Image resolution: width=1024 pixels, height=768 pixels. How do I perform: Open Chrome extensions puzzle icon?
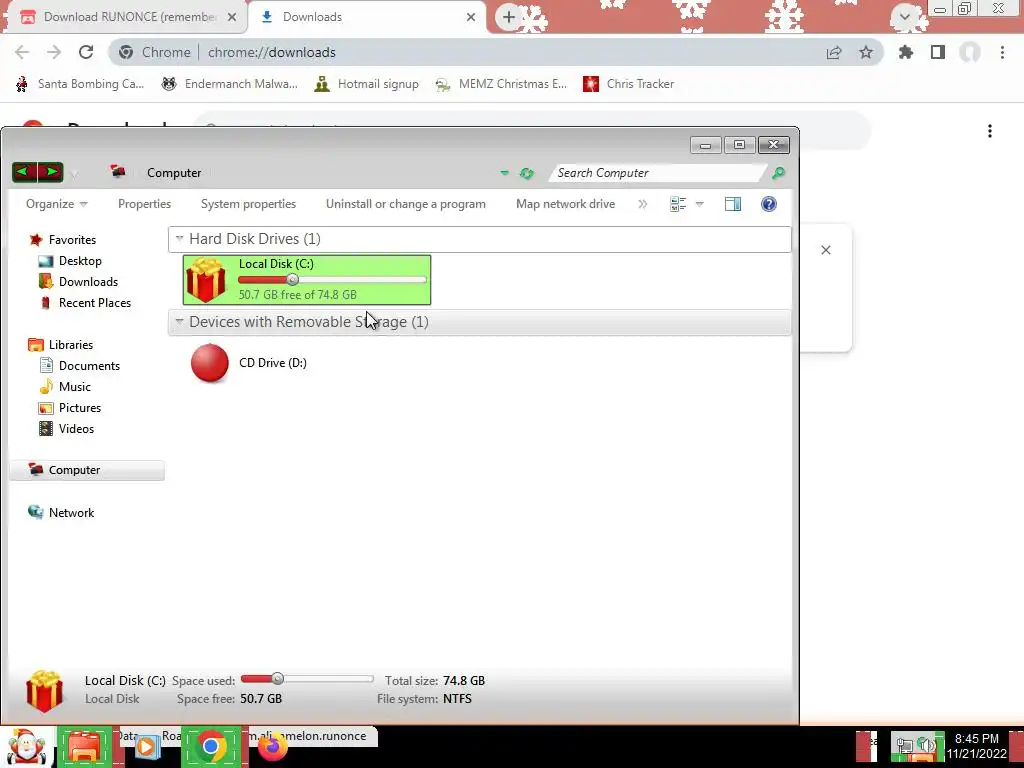pos(906,52)
